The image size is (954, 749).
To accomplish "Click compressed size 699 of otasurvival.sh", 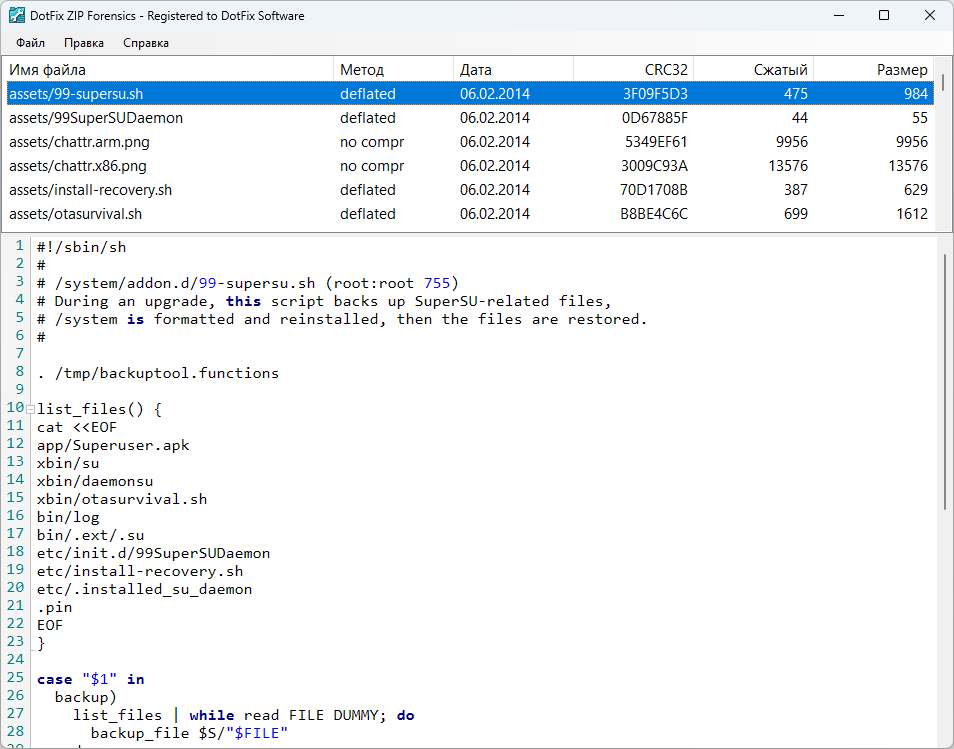I will (x=796, y=214).
